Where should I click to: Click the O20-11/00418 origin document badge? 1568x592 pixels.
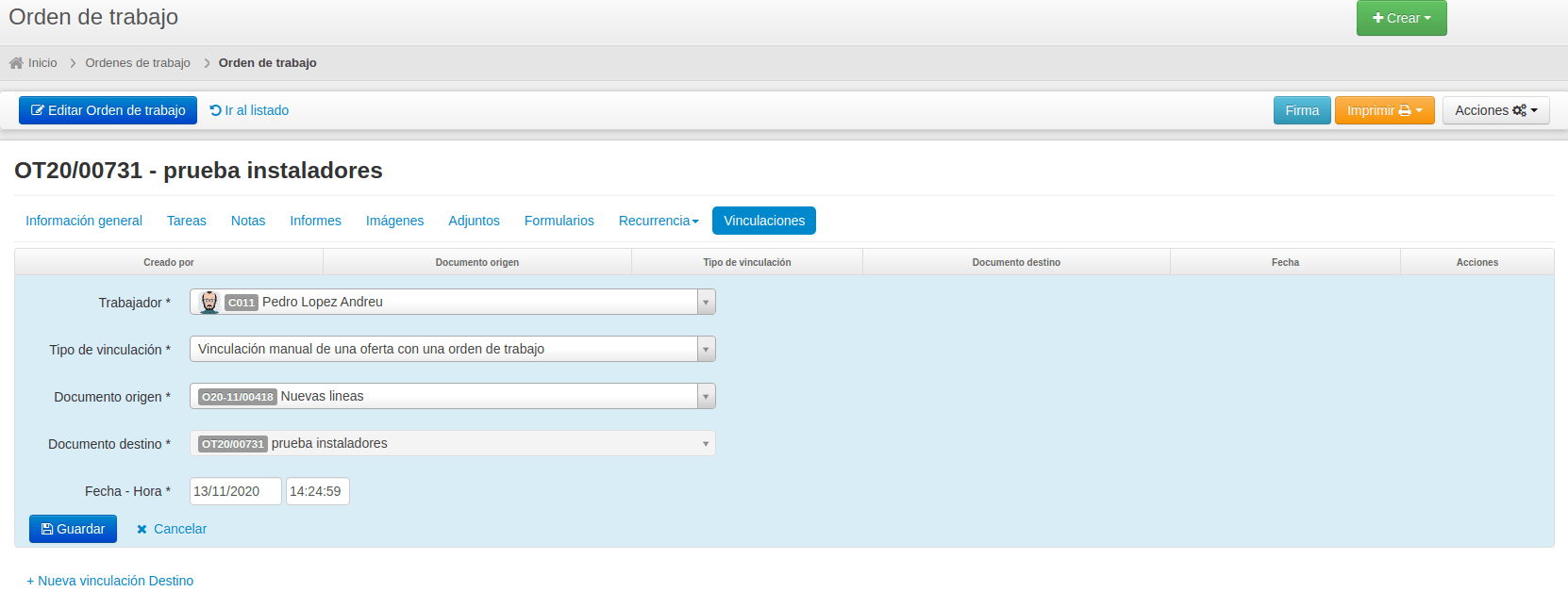pyautogui.click(x=238, y=397)
